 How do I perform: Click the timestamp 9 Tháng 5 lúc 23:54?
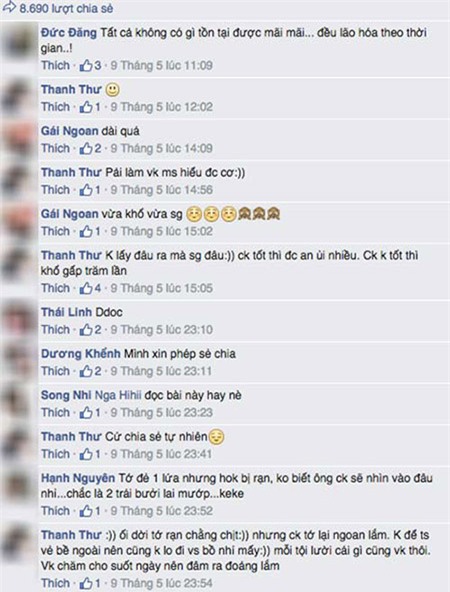pos(162,584)
